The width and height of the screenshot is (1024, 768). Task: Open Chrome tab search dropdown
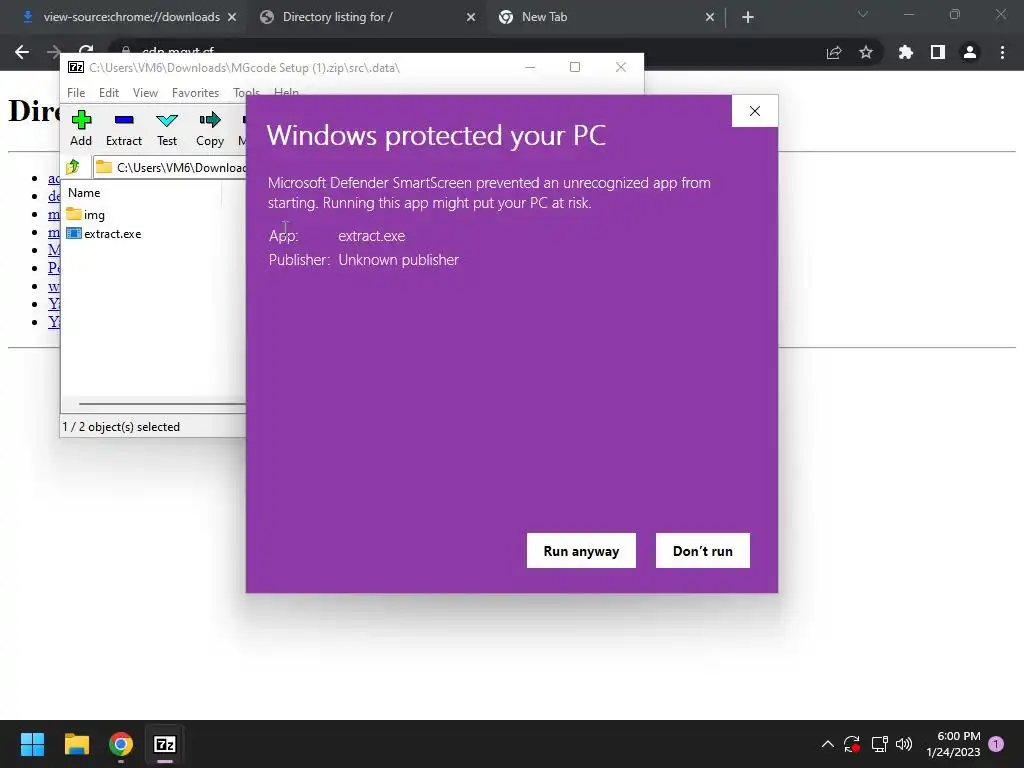[863, 14]
